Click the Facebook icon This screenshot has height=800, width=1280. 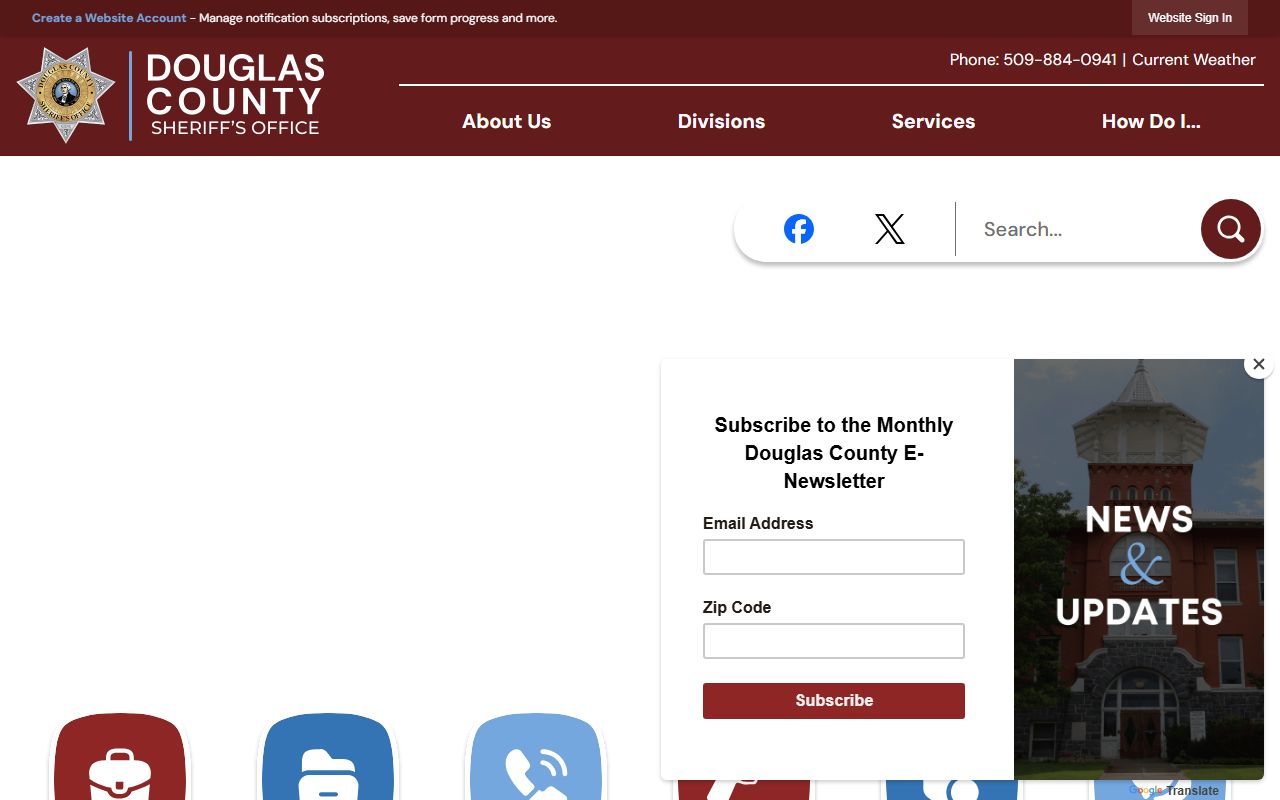click(x=798, y=229)
